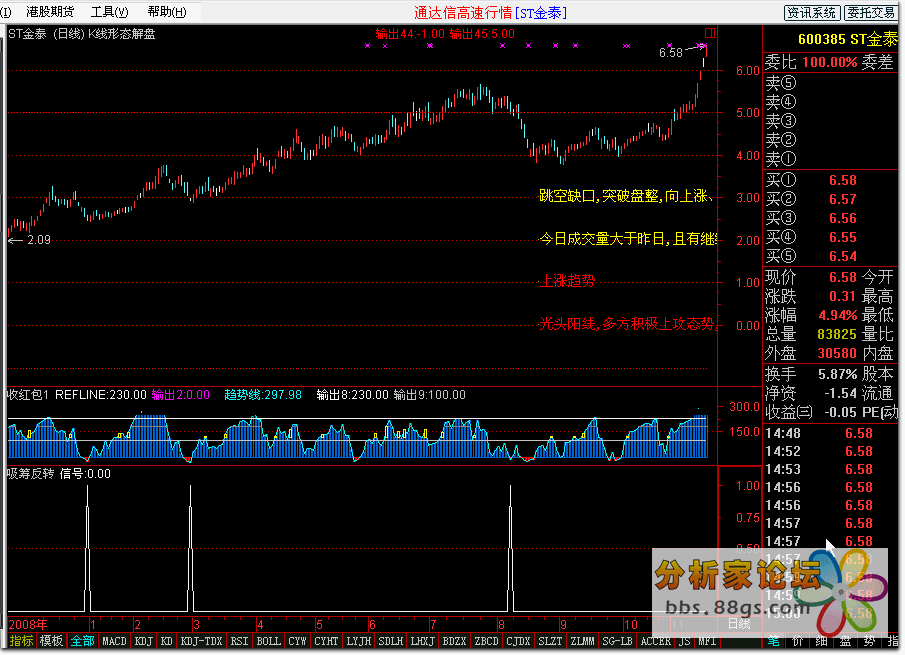This screenshot has width=905, height=655.
Task: Click the 上涨趋势 annotation text
Action: tap(566, 281)
